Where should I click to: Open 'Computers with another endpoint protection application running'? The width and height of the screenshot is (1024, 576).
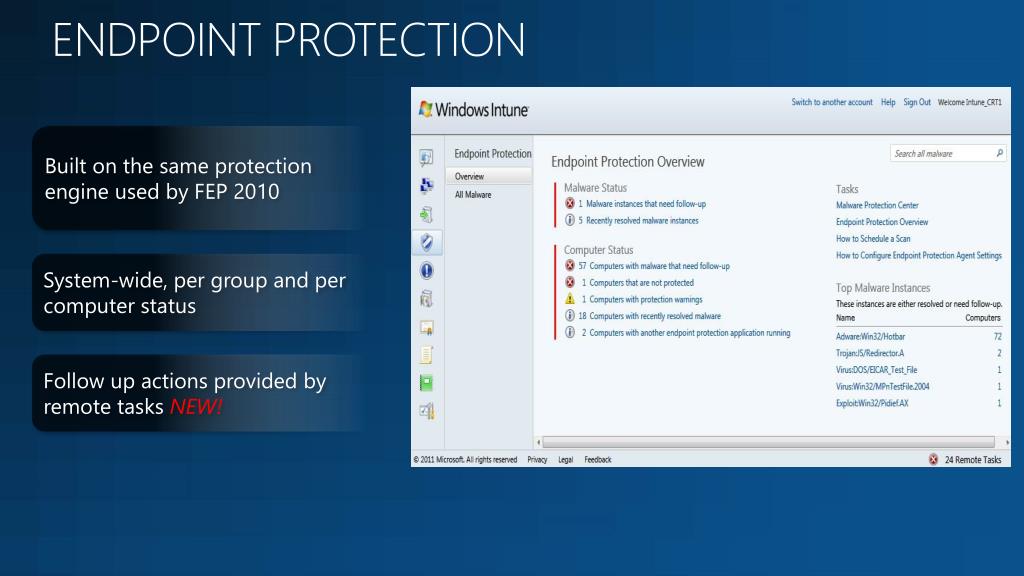pos(690,333)
